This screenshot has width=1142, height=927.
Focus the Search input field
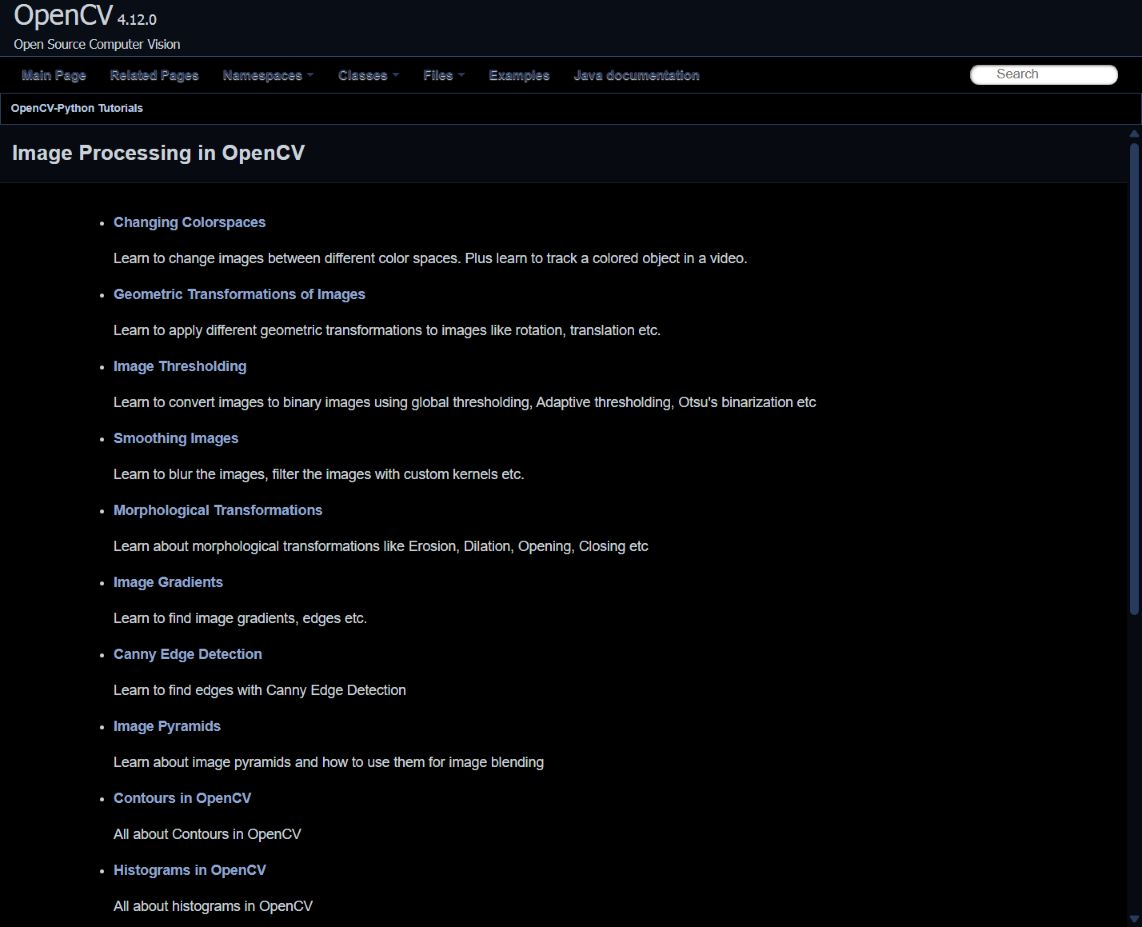point(1044,74)
